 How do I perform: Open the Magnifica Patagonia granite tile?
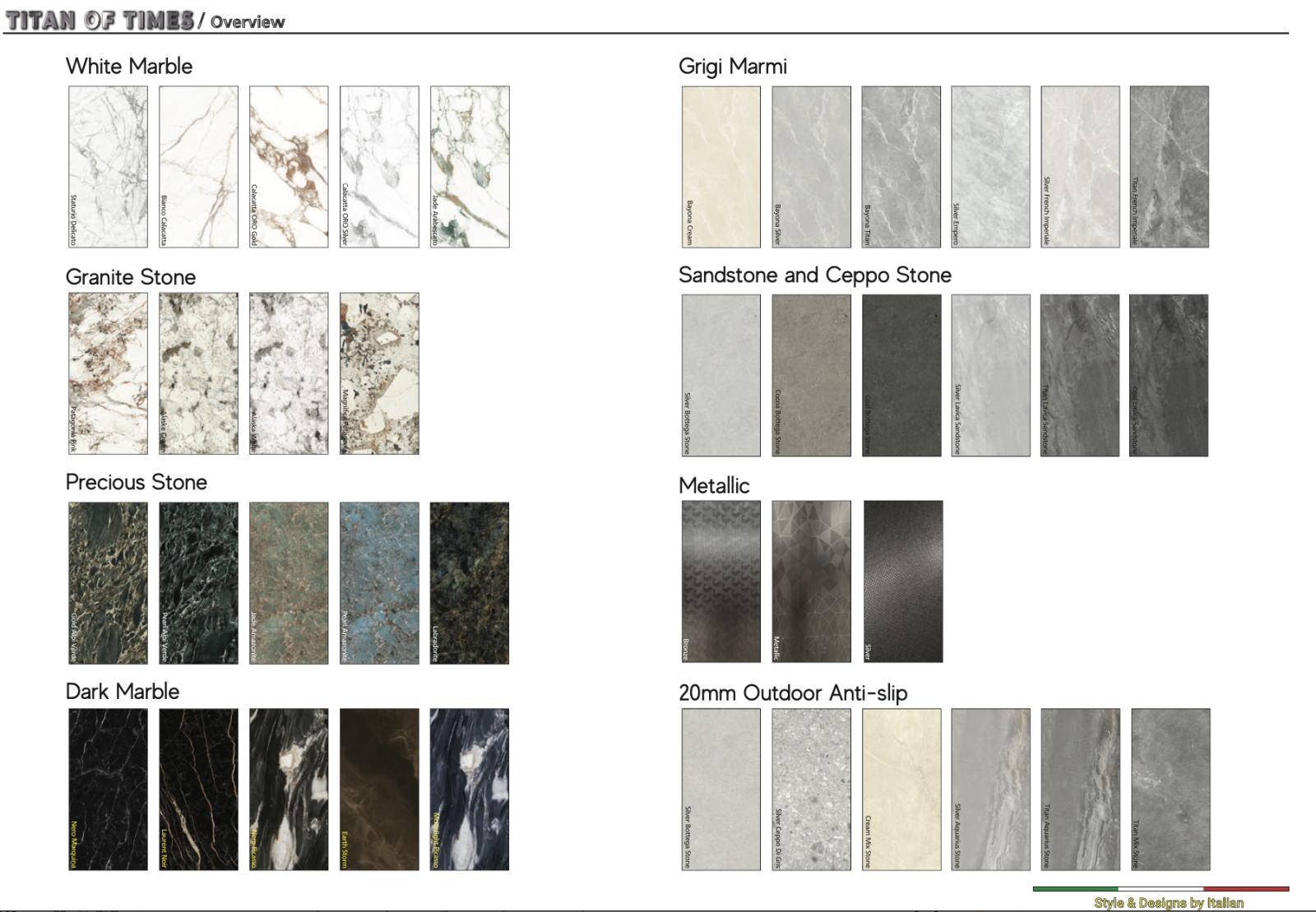(379, 373)
